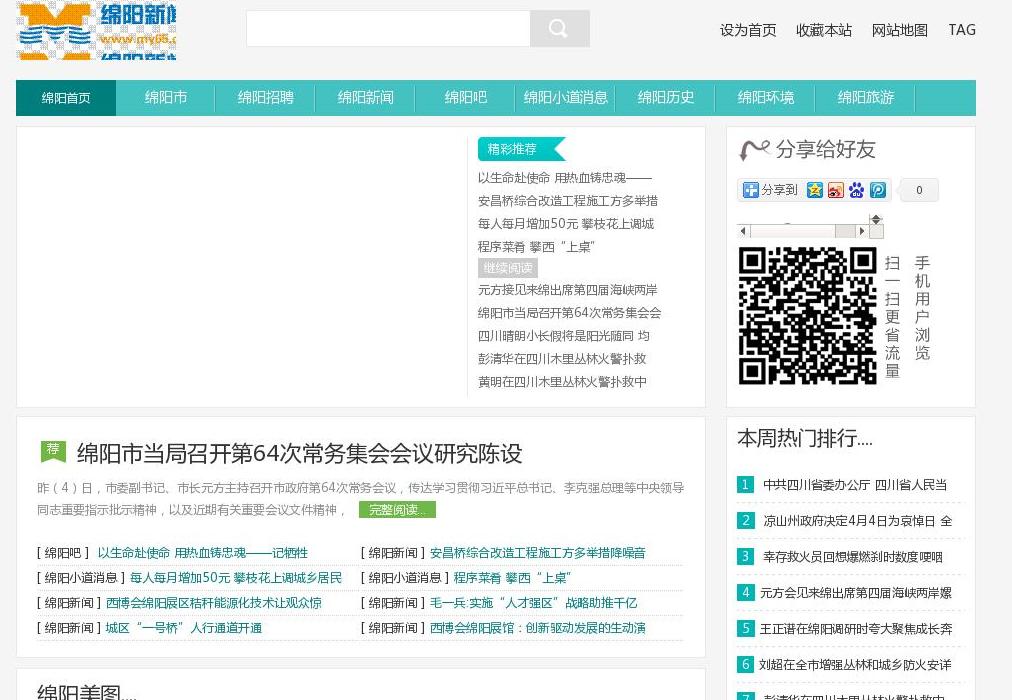Open article 每人每月增加50元 攀枝花上调城乡居民

point(236,578)
